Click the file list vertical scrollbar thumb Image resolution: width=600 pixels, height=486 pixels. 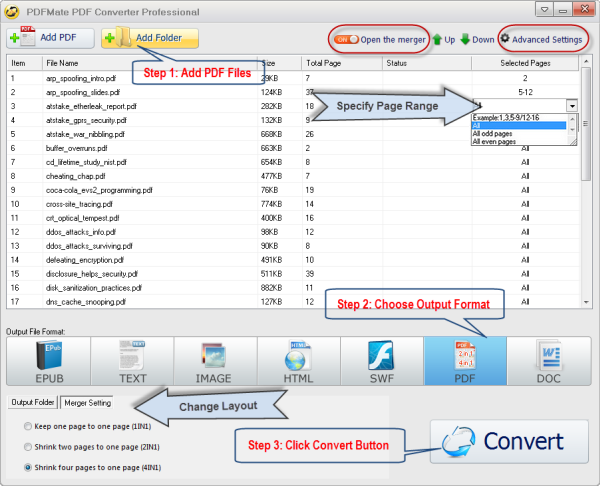tap(586, 124)
